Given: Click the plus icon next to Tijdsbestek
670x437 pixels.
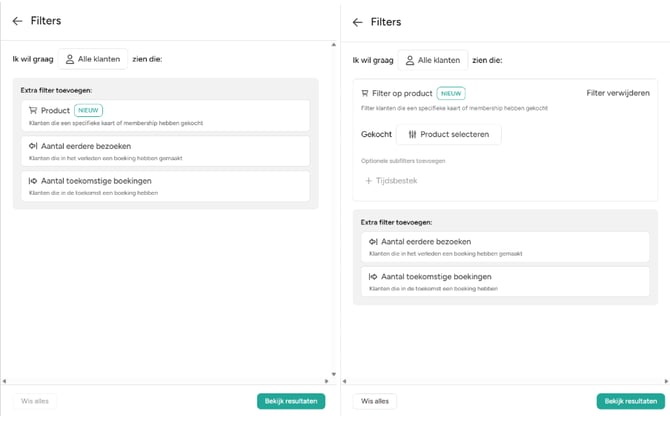Looking at the screenshot, I should click(x=368, y=181).
